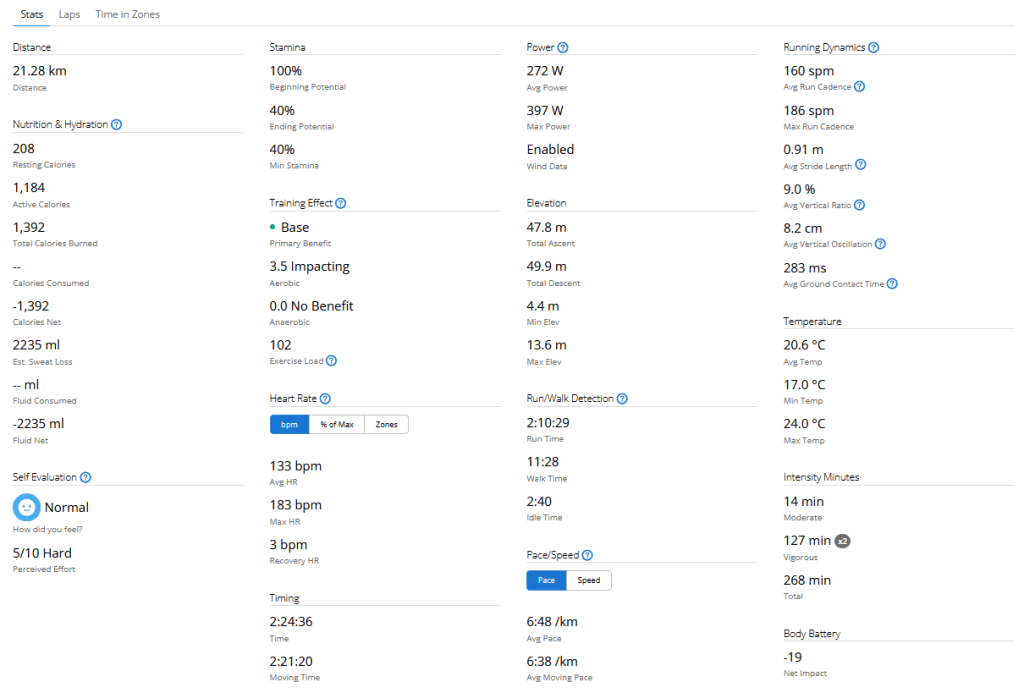Screen dimensions: 1024x693
Task: Select the bpm heart rate option
Action: pyautogui.click(x=289, y=425)
